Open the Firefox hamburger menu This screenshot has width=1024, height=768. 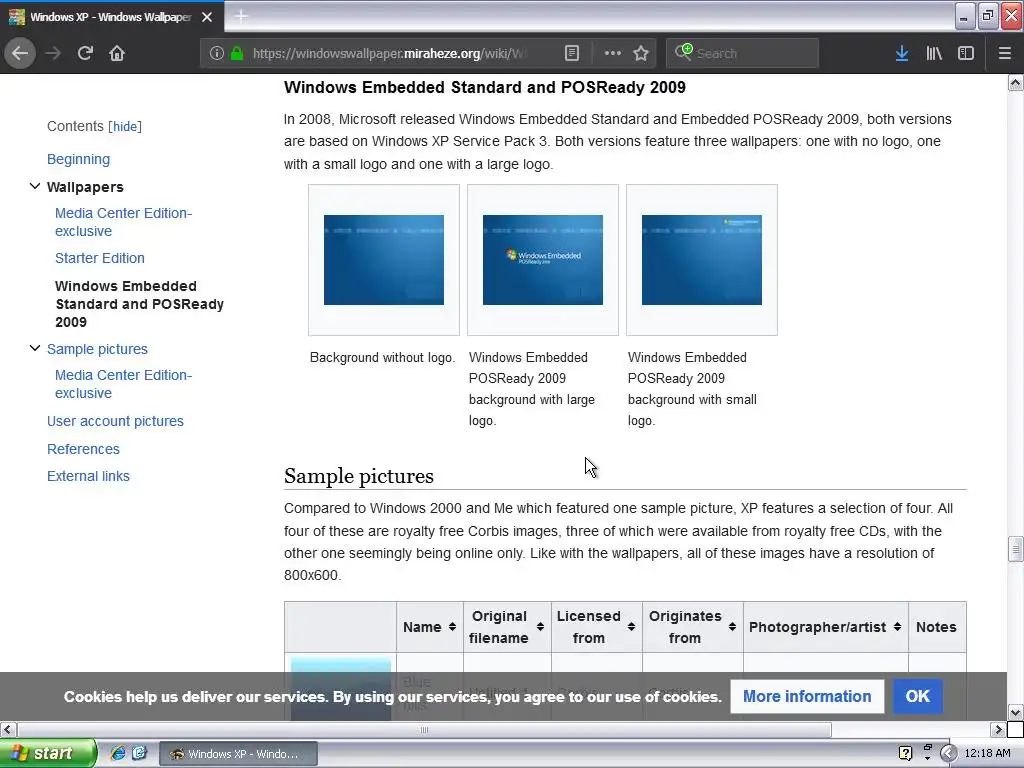click(x=1005, y=53)
